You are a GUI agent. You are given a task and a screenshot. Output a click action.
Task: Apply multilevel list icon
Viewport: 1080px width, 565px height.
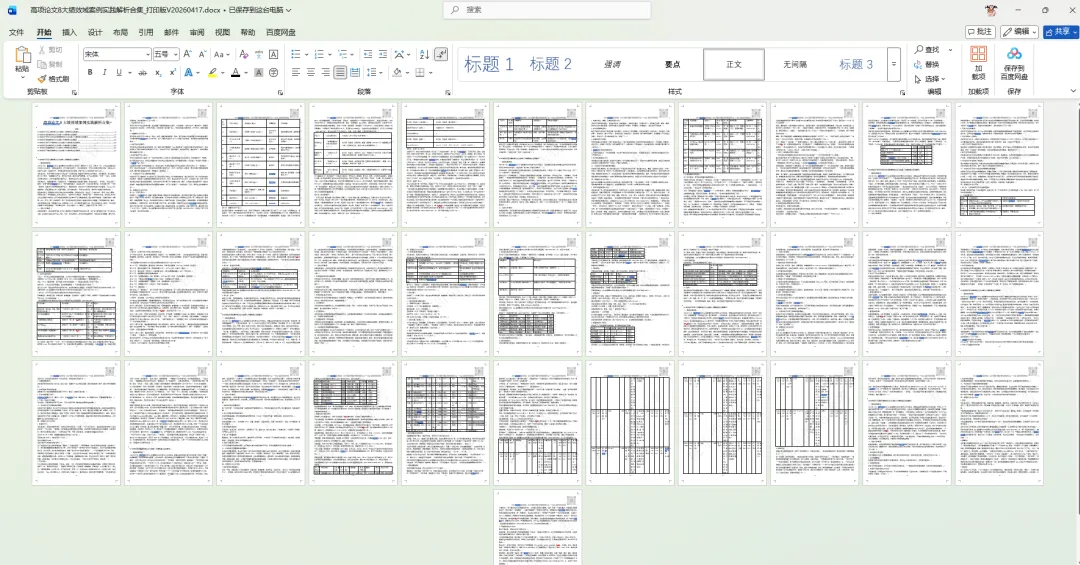(x=342, y=54)
